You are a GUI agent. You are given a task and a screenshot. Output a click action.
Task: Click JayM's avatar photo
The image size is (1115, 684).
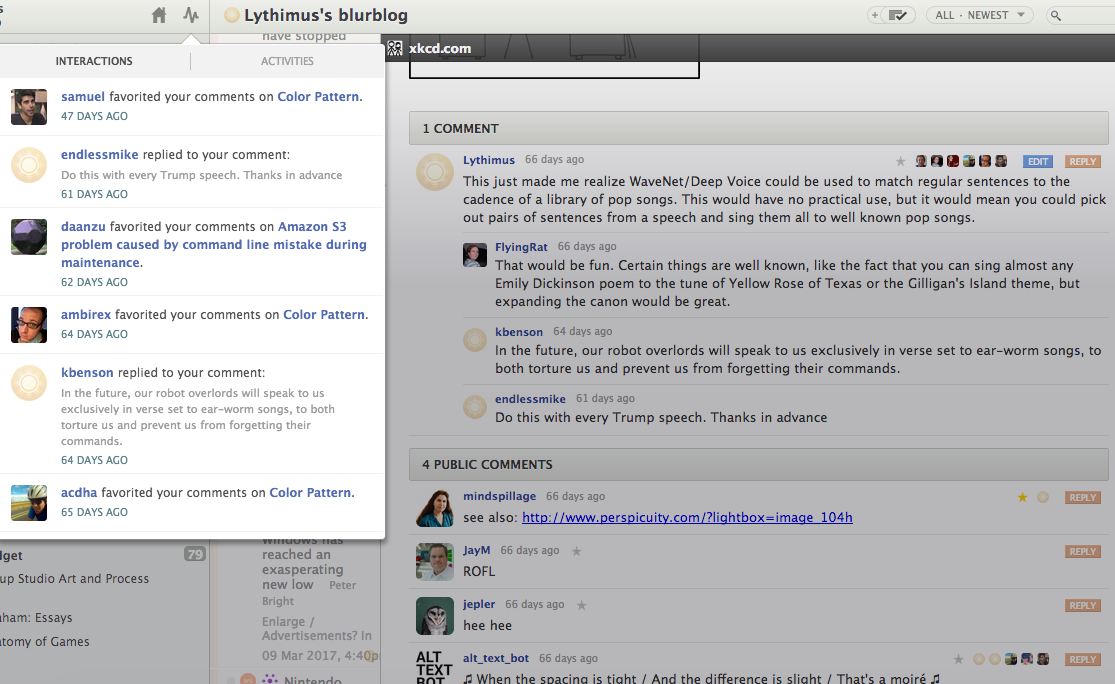point(434,562)
